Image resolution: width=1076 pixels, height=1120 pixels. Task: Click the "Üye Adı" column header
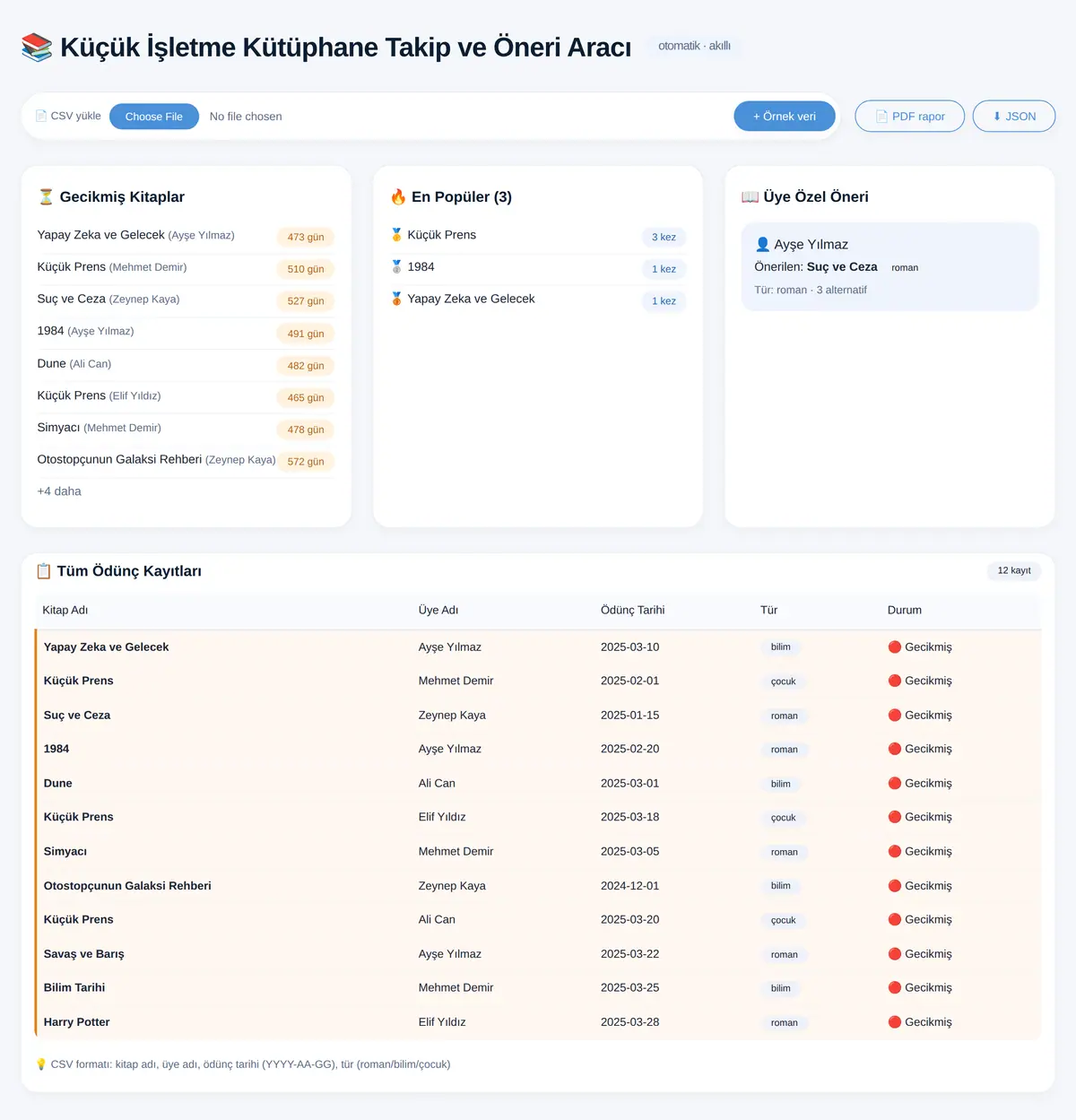[x=438, y=610]
